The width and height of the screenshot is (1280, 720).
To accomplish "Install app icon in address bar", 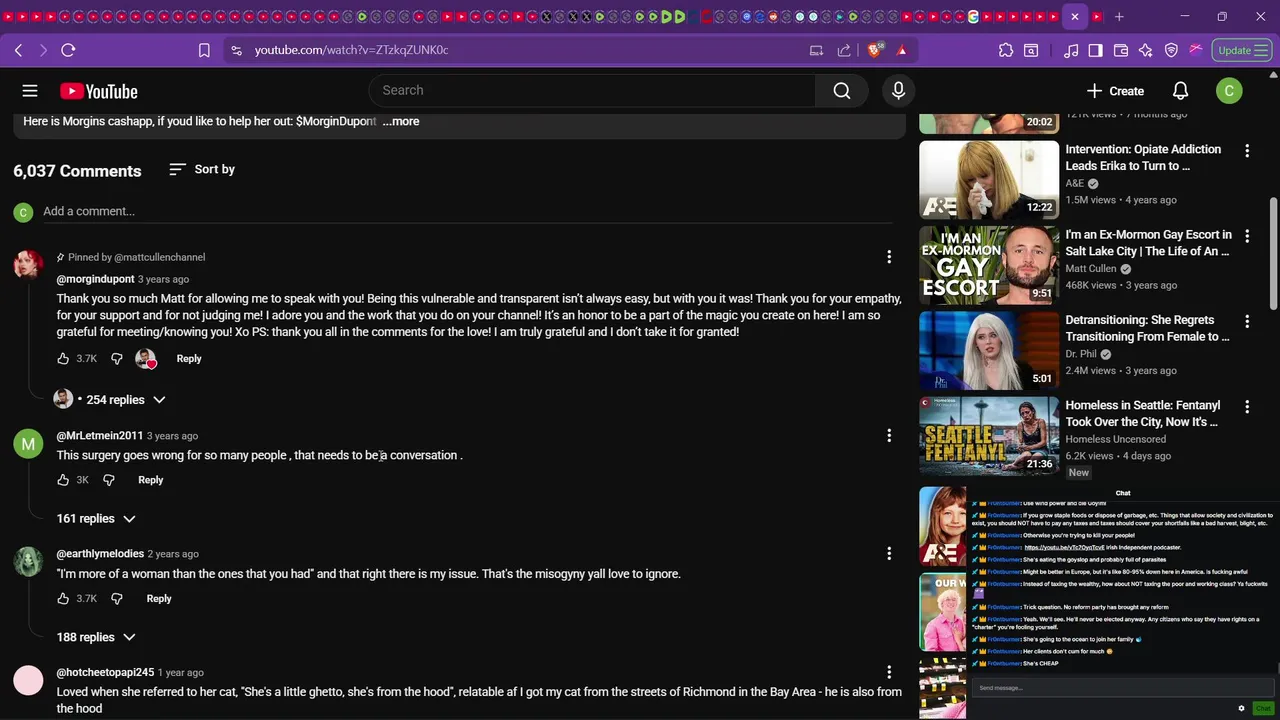I will (x=816, y=50).
